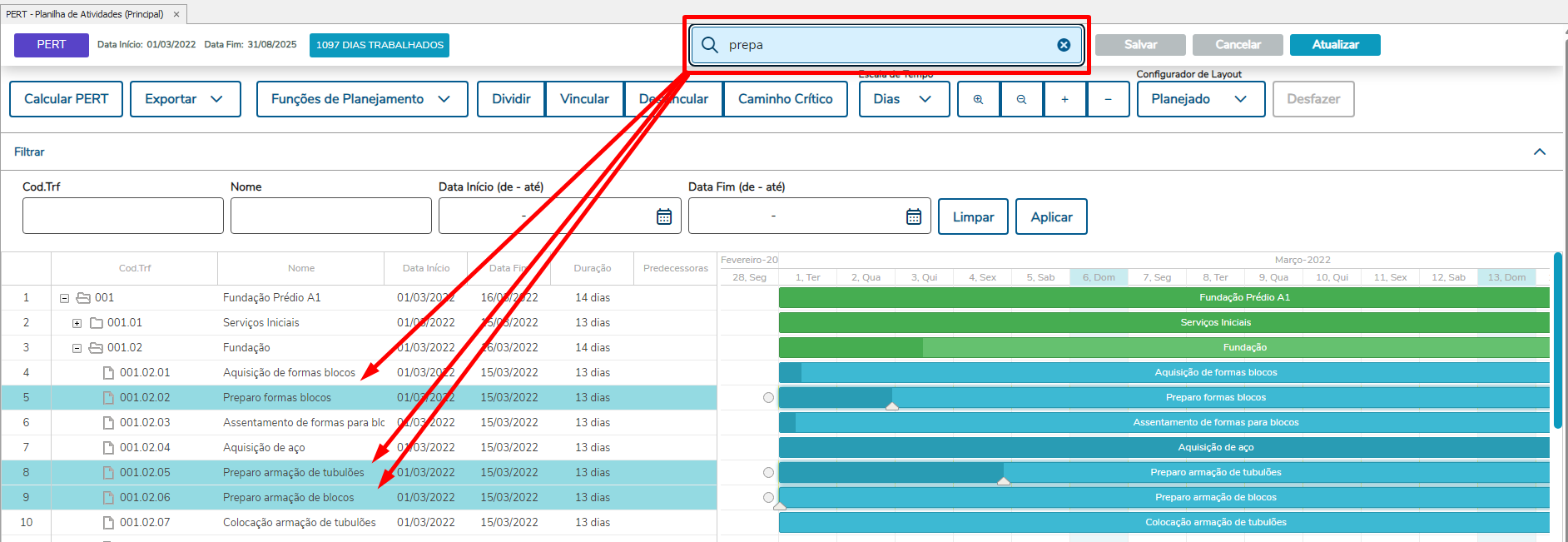Click the search magnifier icon

pos(709,45)
